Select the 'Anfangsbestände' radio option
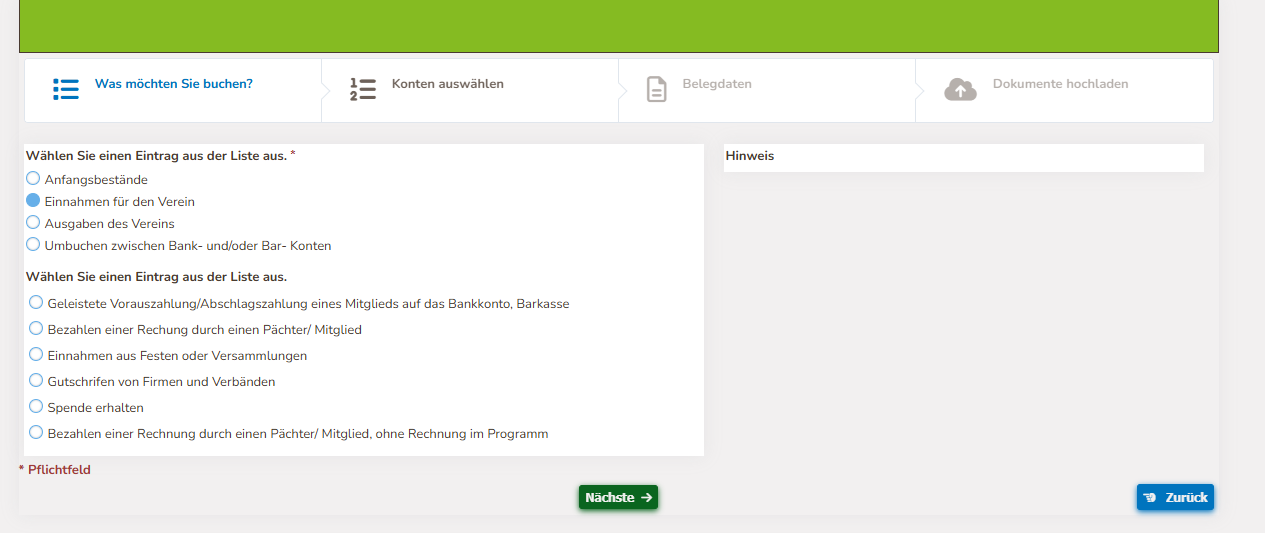This screenshot has width=1265, height=533. pos(33,179)
